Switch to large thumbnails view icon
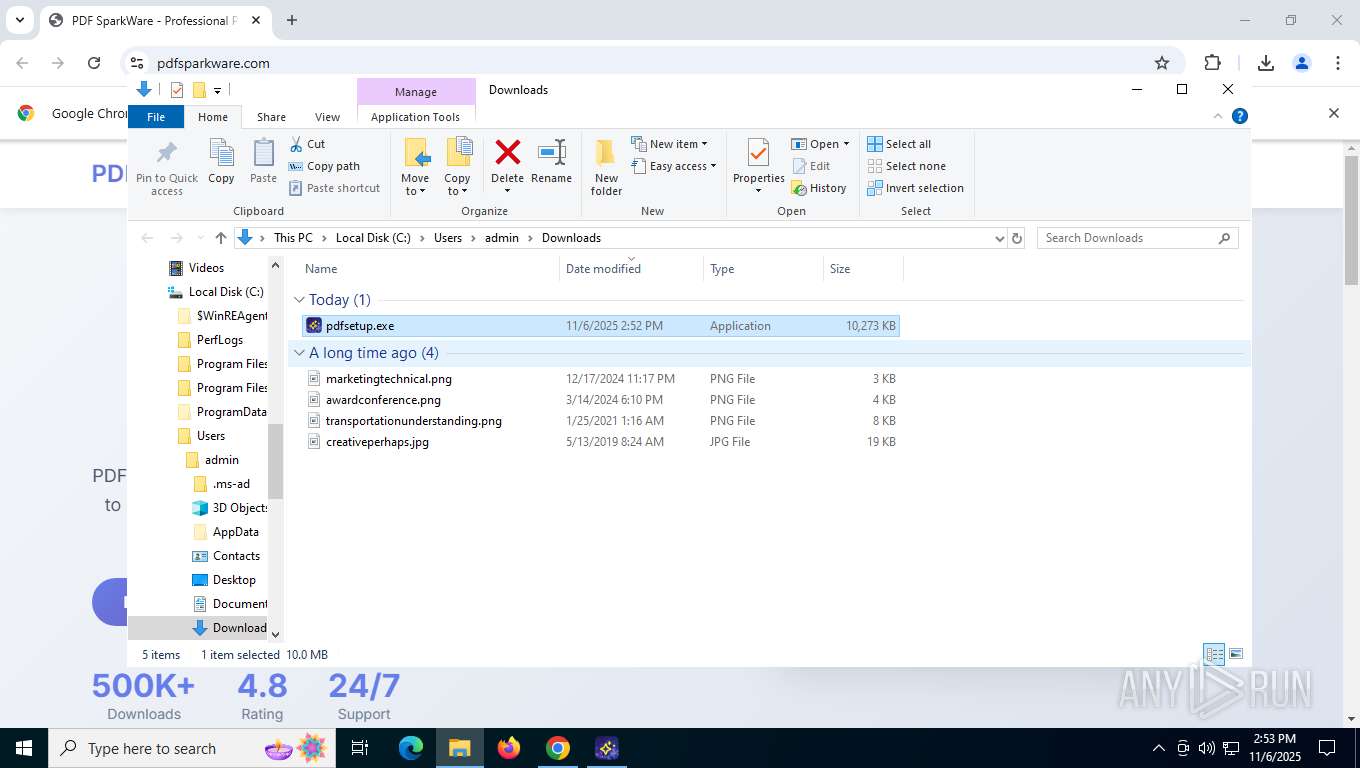Image resolution: width=1360 pixels, height=768 pixels. (x=1236, y=655)
